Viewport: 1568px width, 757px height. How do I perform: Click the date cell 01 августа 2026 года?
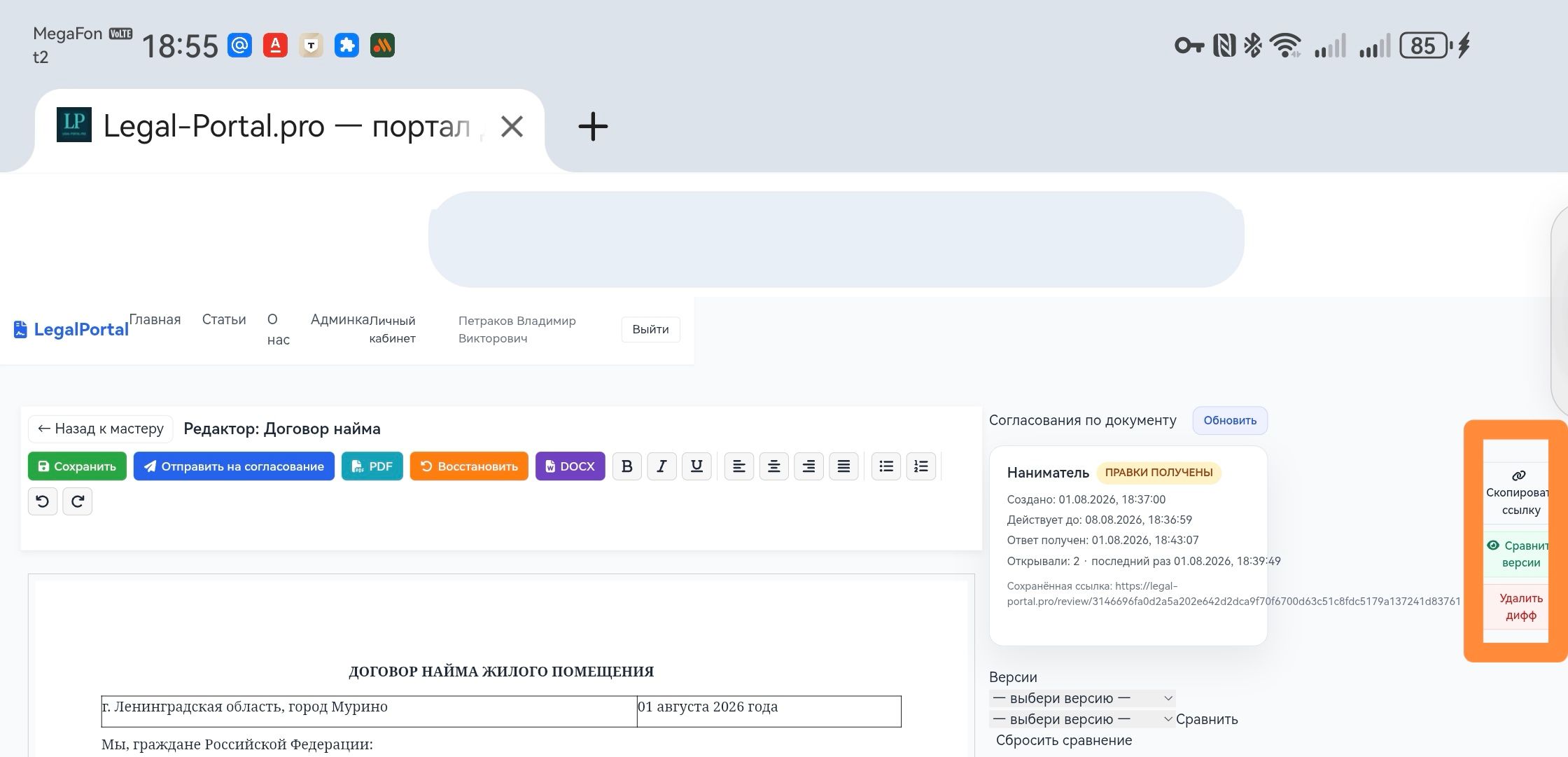(769, 711)
